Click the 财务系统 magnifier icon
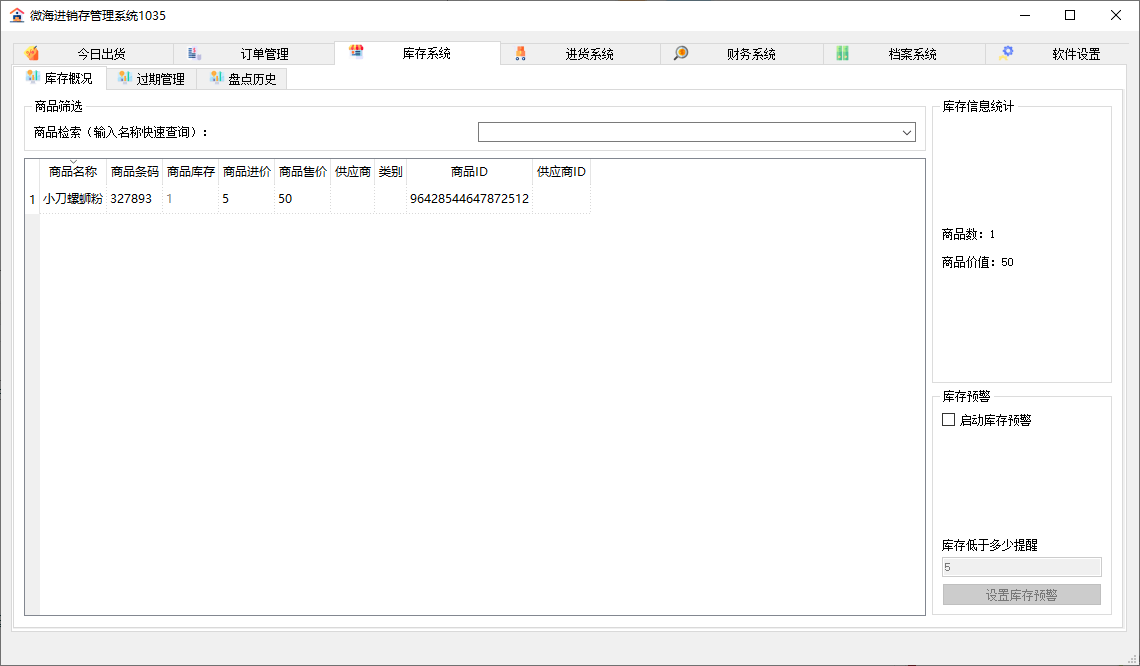 [x=681, y=54]
